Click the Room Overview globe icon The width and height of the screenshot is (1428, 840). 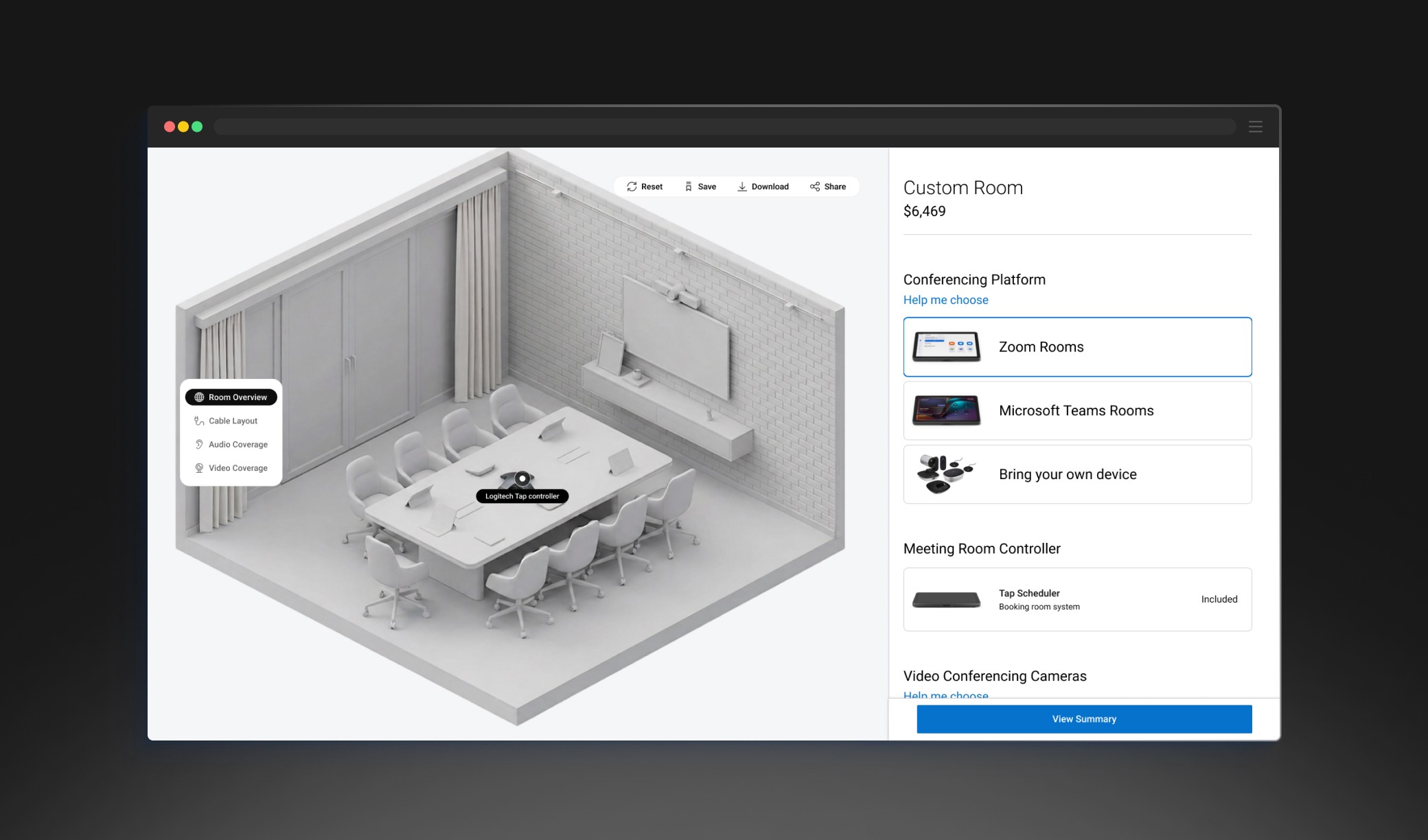pos(199,397)
